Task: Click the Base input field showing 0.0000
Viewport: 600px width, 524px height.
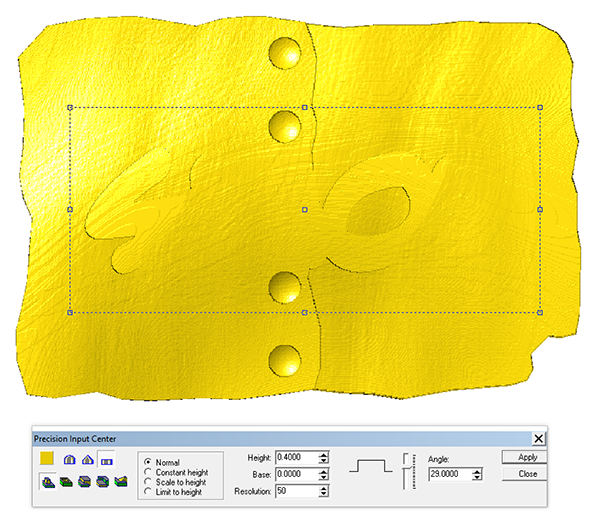Action: (x=297, y=474)
